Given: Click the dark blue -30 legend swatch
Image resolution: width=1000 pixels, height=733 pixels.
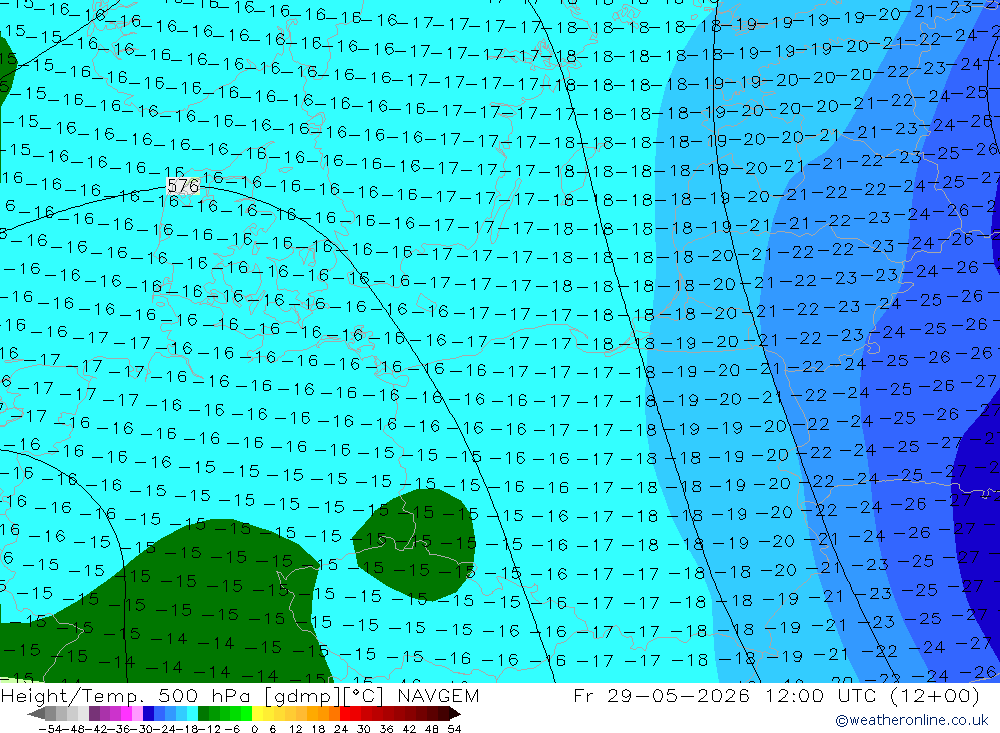Looking at the screenshot, I should click(x=148, y=714).
